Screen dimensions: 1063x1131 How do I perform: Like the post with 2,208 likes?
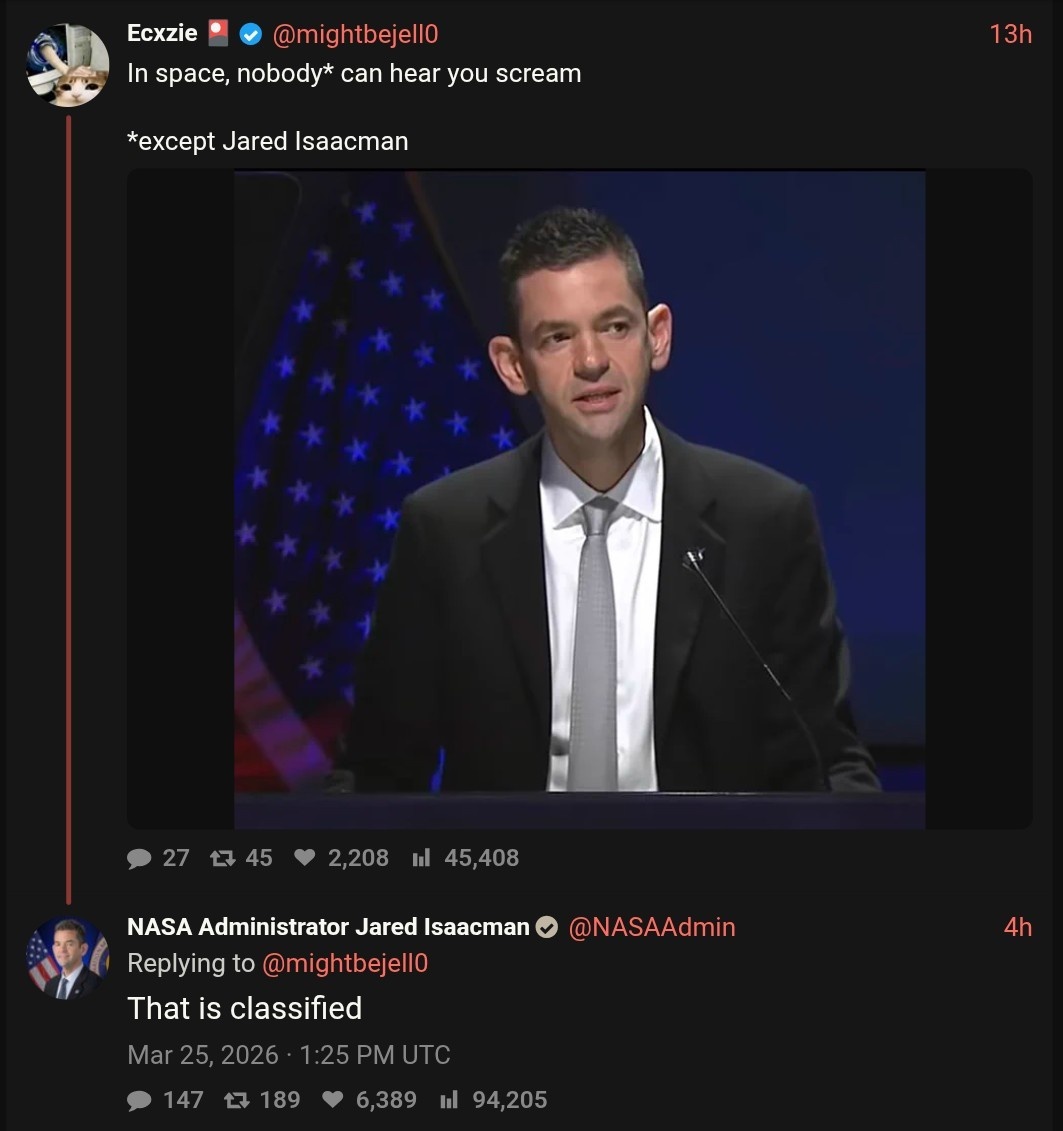click(304, 858)
